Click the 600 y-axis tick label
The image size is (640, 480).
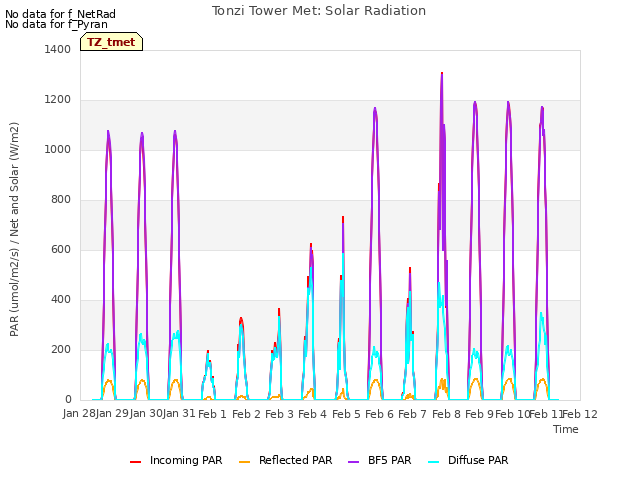[x=61, y=249]
